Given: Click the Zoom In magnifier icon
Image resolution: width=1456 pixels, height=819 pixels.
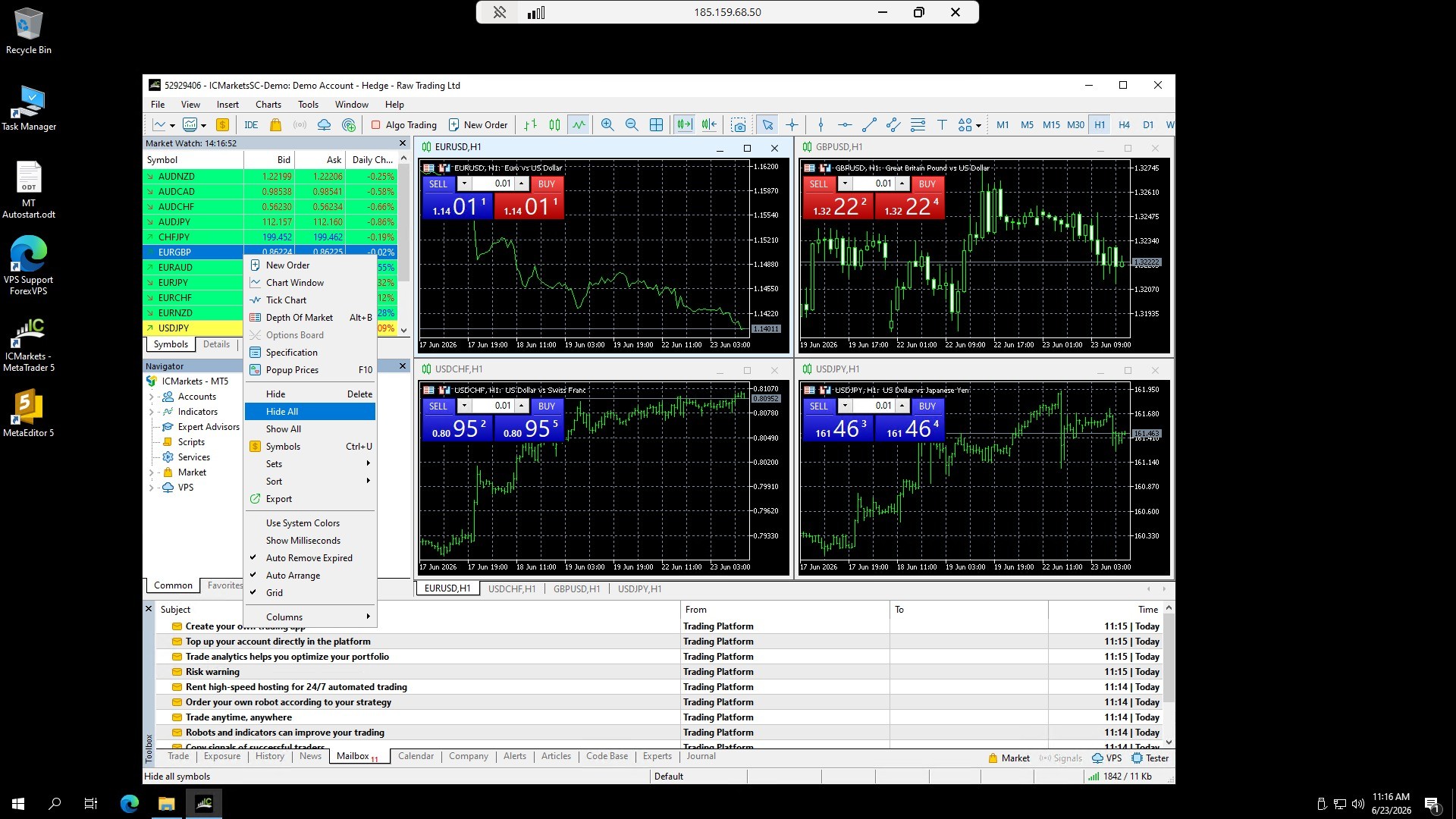Looking at the screenshot, I should click(x=607, y=125).
